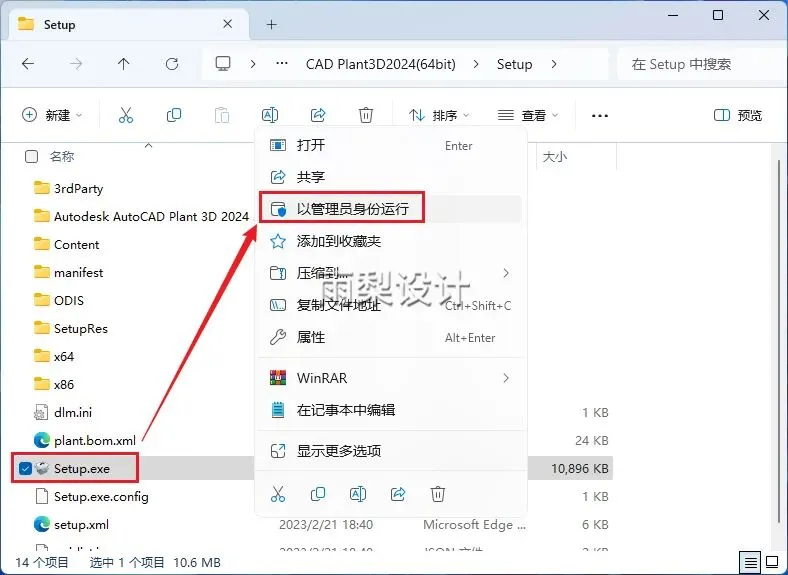
Task: Open the 排序 sort dropdown
Action: point(439,116)
